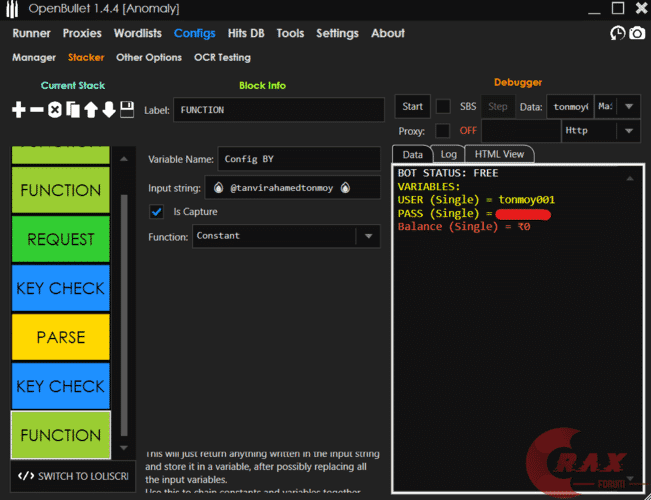Duplicate the selected block with copy icon
This screenshot has width=651, height=500.
[73, 109]
